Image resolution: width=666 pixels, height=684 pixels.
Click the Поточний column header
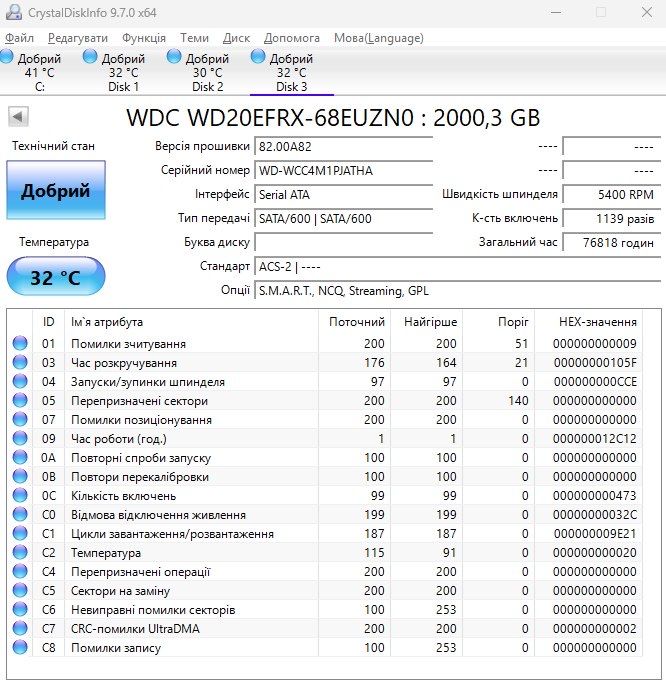(x=355, y=322)
